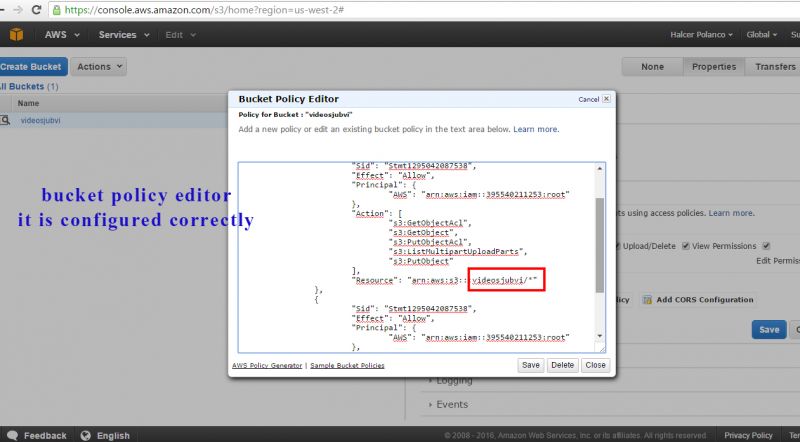Click the browser address bar URL

204,10
